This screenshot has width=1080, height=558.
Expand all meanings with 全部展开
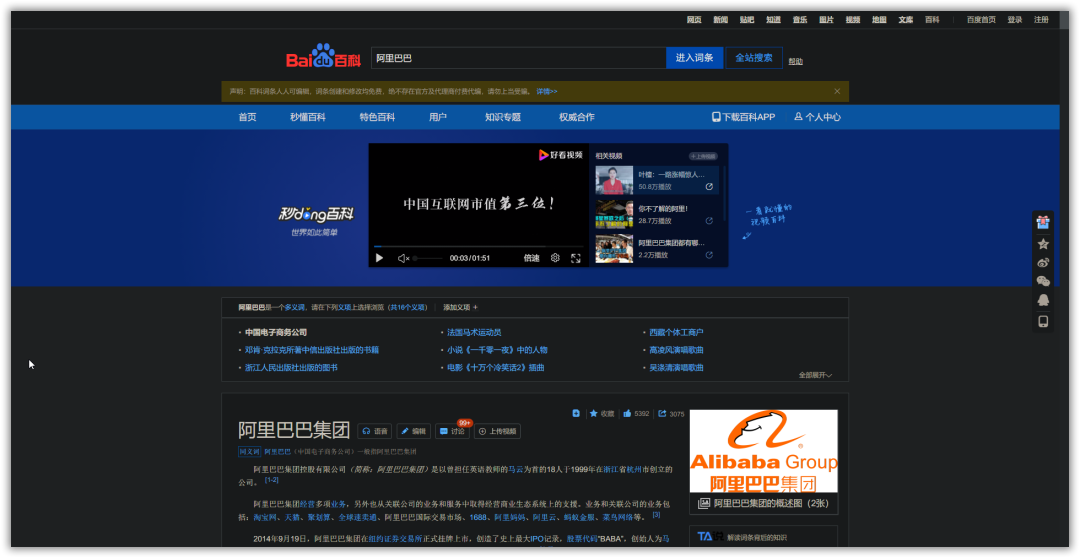point(816,375)
